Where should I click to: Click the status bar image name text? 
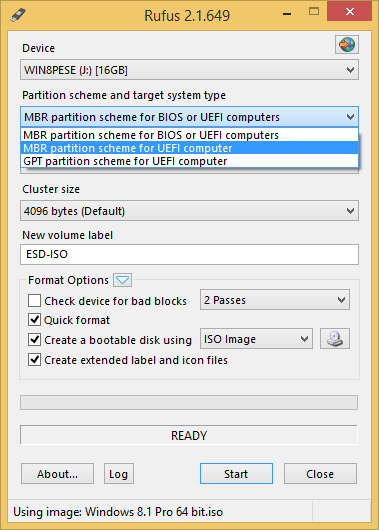pyautogui.click(x=118, y=512)
